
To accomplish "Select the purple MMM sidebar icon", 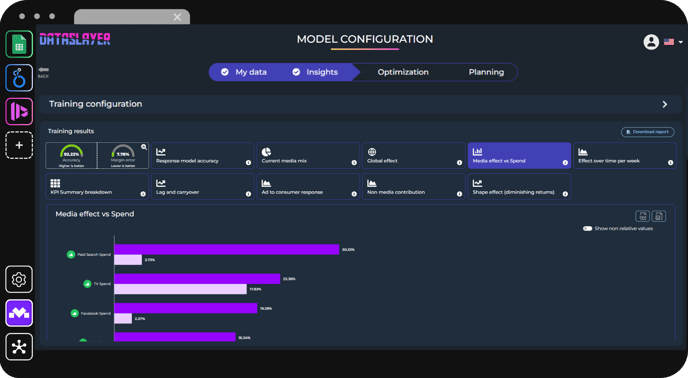I will point(19,313).
